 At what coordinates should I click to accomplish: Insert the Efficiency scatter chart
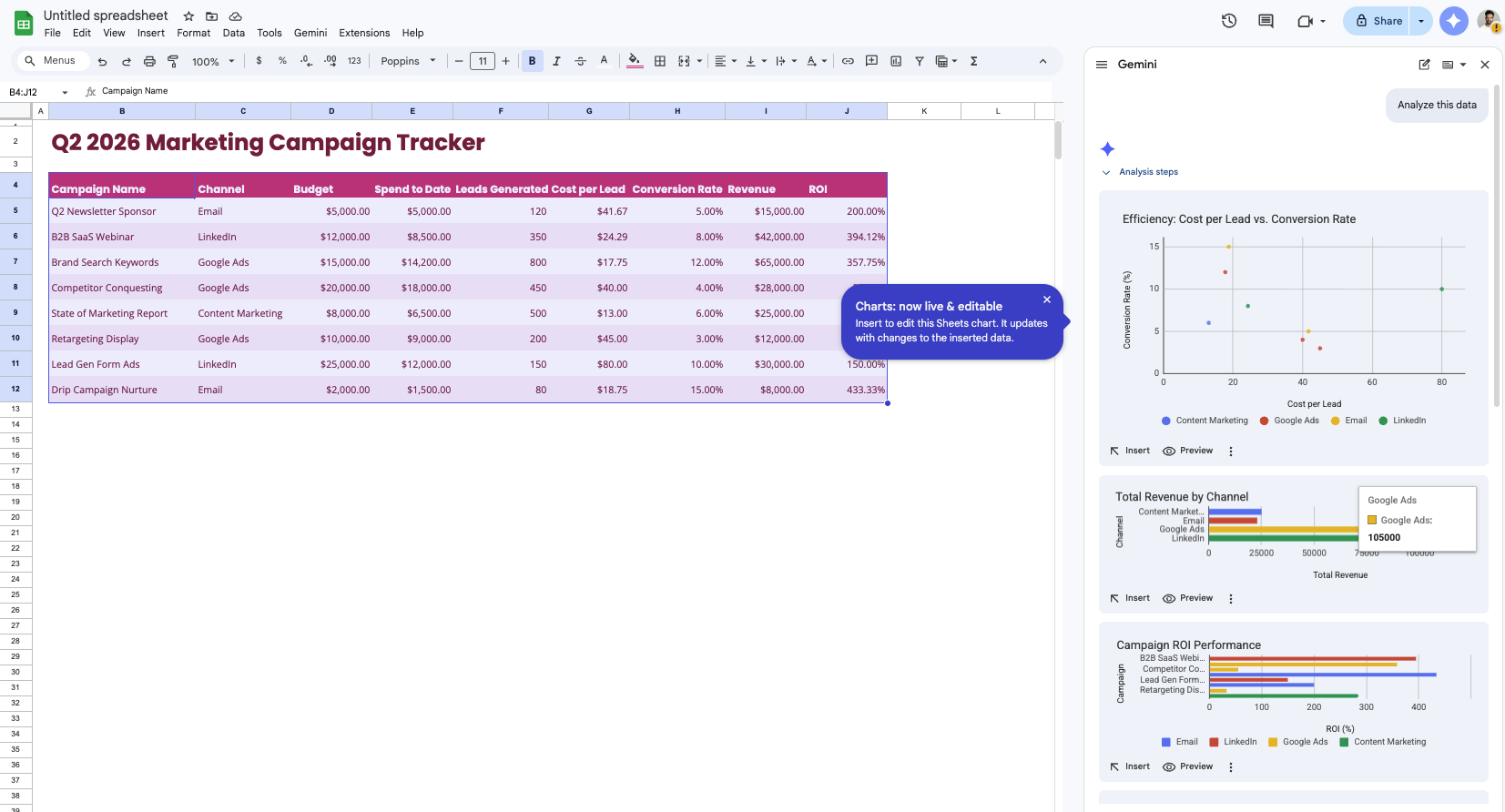(x=1130, y=451)
